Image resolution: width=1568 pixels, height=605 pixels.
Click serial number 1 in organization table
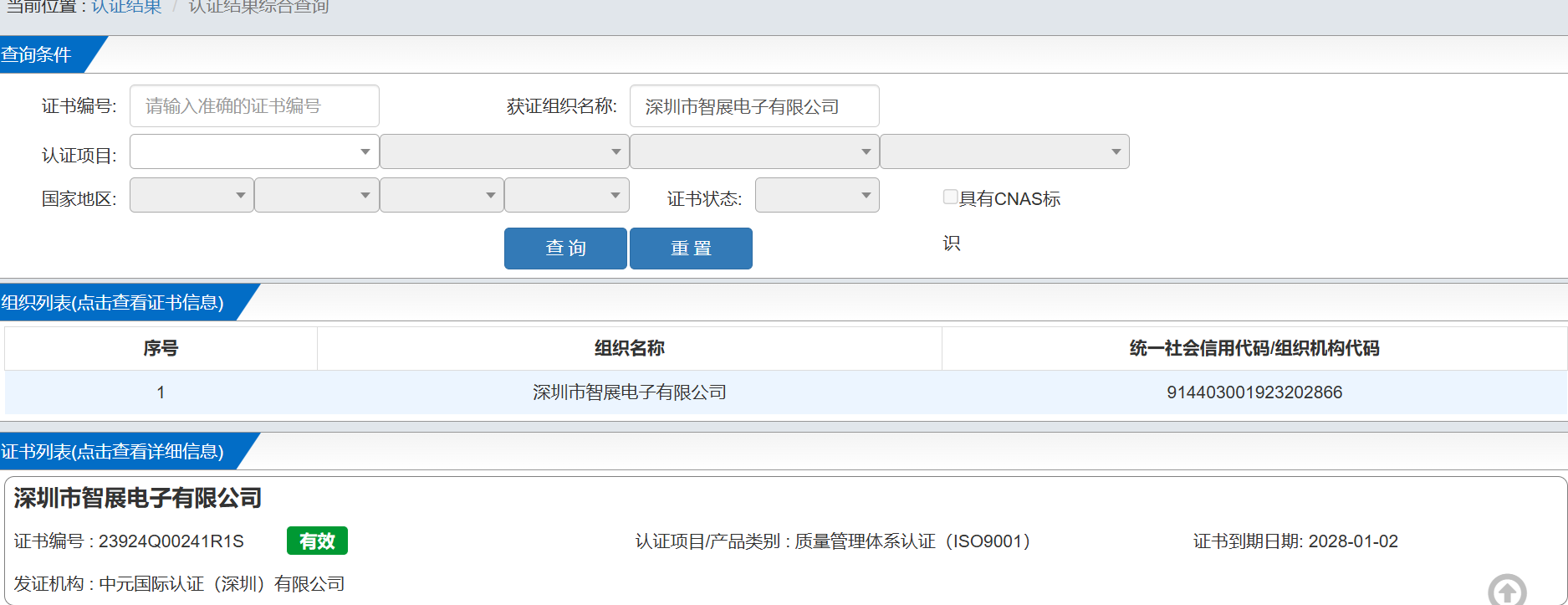161,392
